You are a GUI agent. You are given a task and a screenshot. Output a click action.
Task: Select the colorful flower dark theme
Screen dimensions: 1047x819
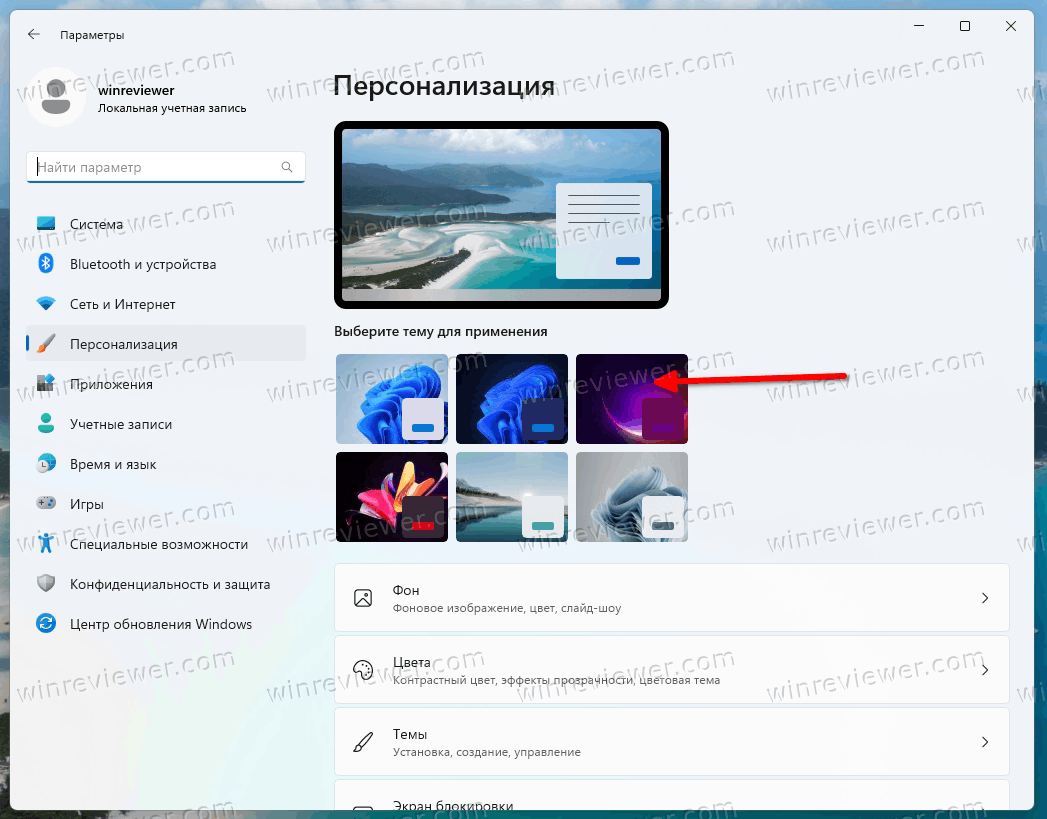[391, 496]
